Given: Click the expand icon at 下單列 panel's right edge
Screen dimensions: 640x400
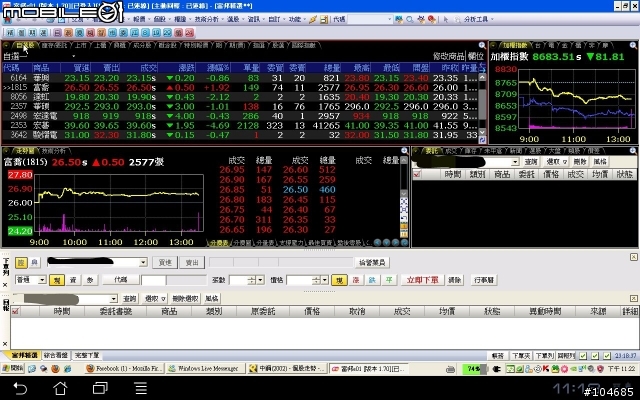Looking at the screenshot, I should pyautogui.click(x=633, y=257).
